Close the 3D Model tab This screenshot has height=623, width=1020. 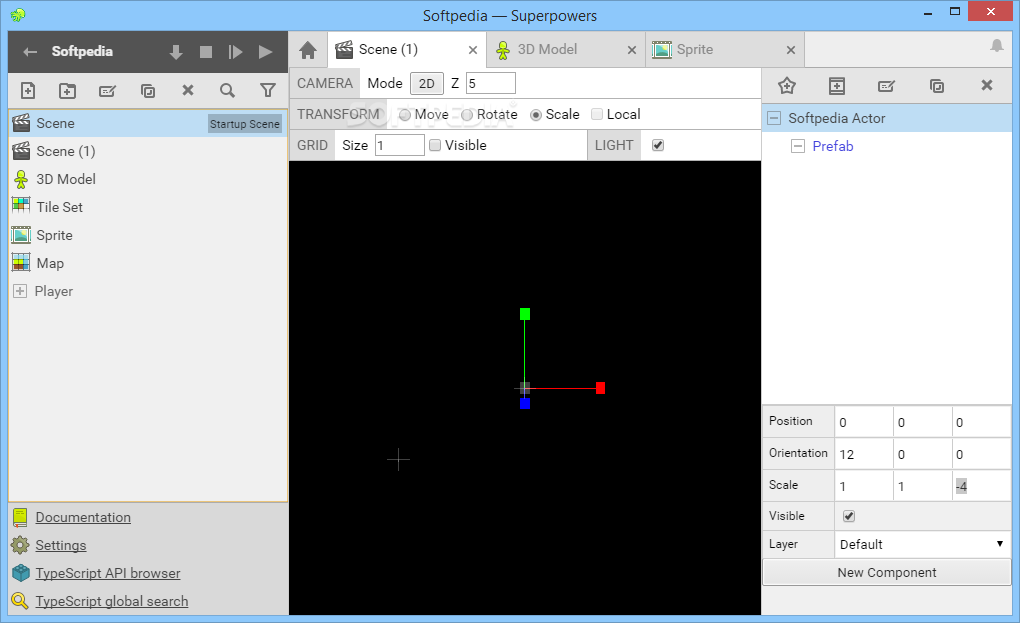click(632, 50)
